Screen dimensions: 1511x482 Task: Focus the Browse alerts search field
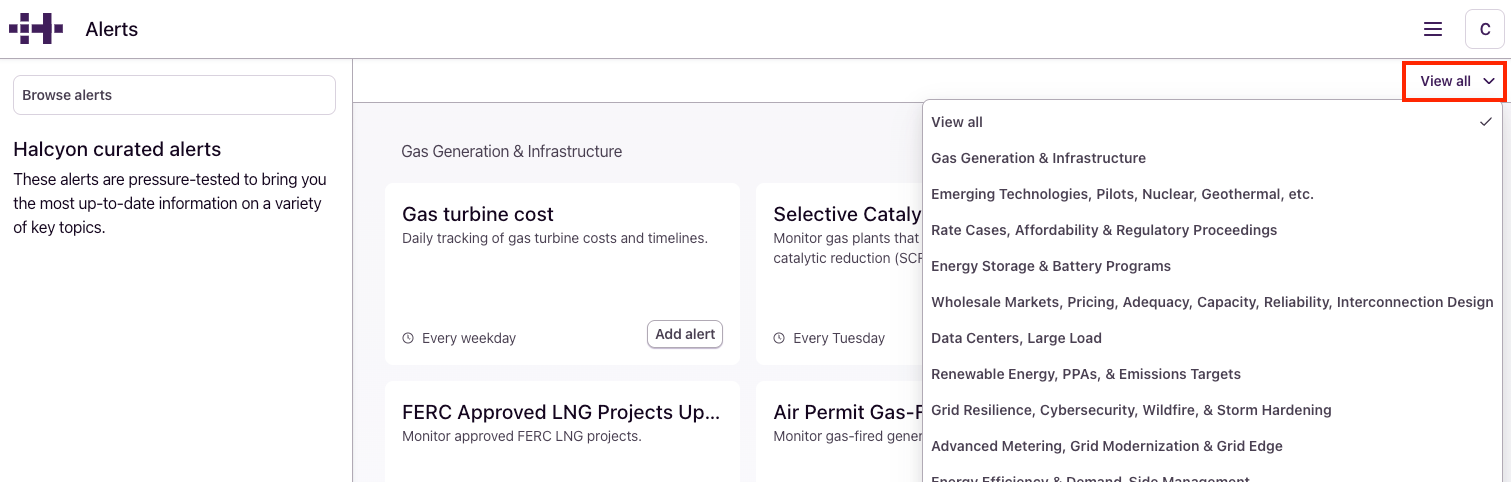[x=174, y=95]
